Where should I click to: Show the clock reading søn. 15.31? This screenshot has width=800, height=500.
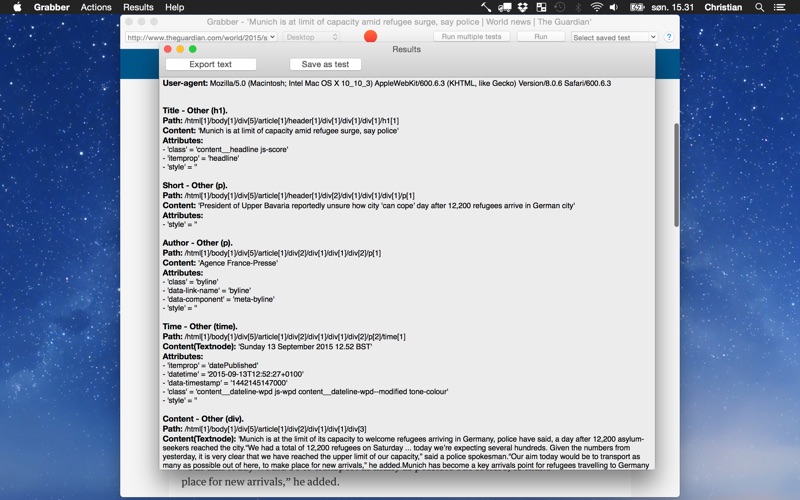point(672,7)
